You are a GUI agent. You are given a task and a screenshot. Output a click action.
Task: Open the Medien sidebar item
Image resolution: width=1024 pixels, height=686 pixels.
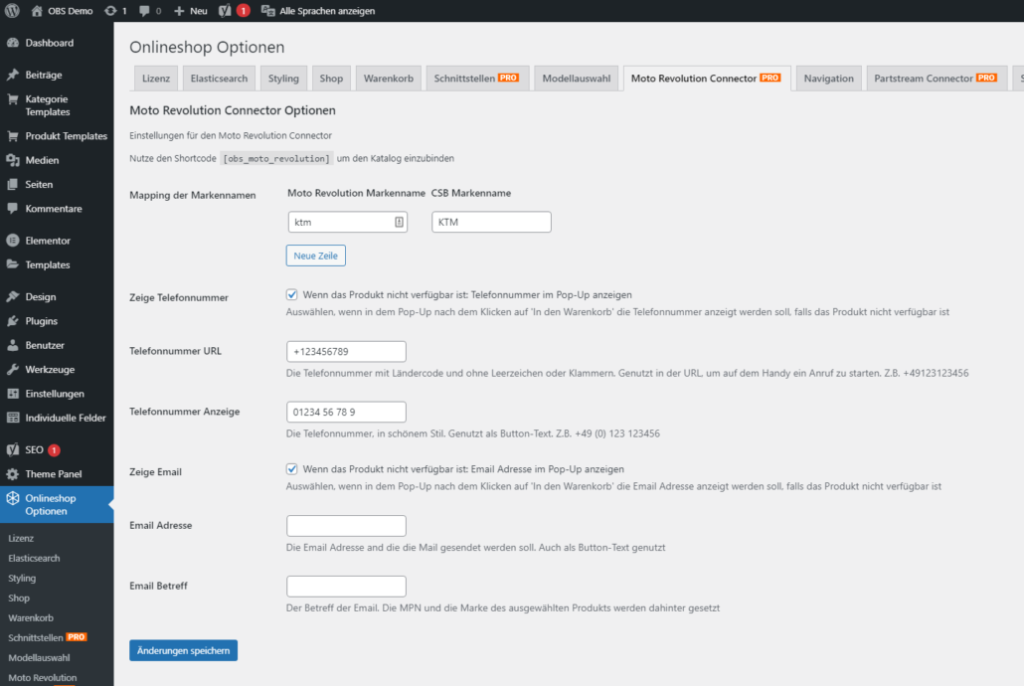[42, 160]
